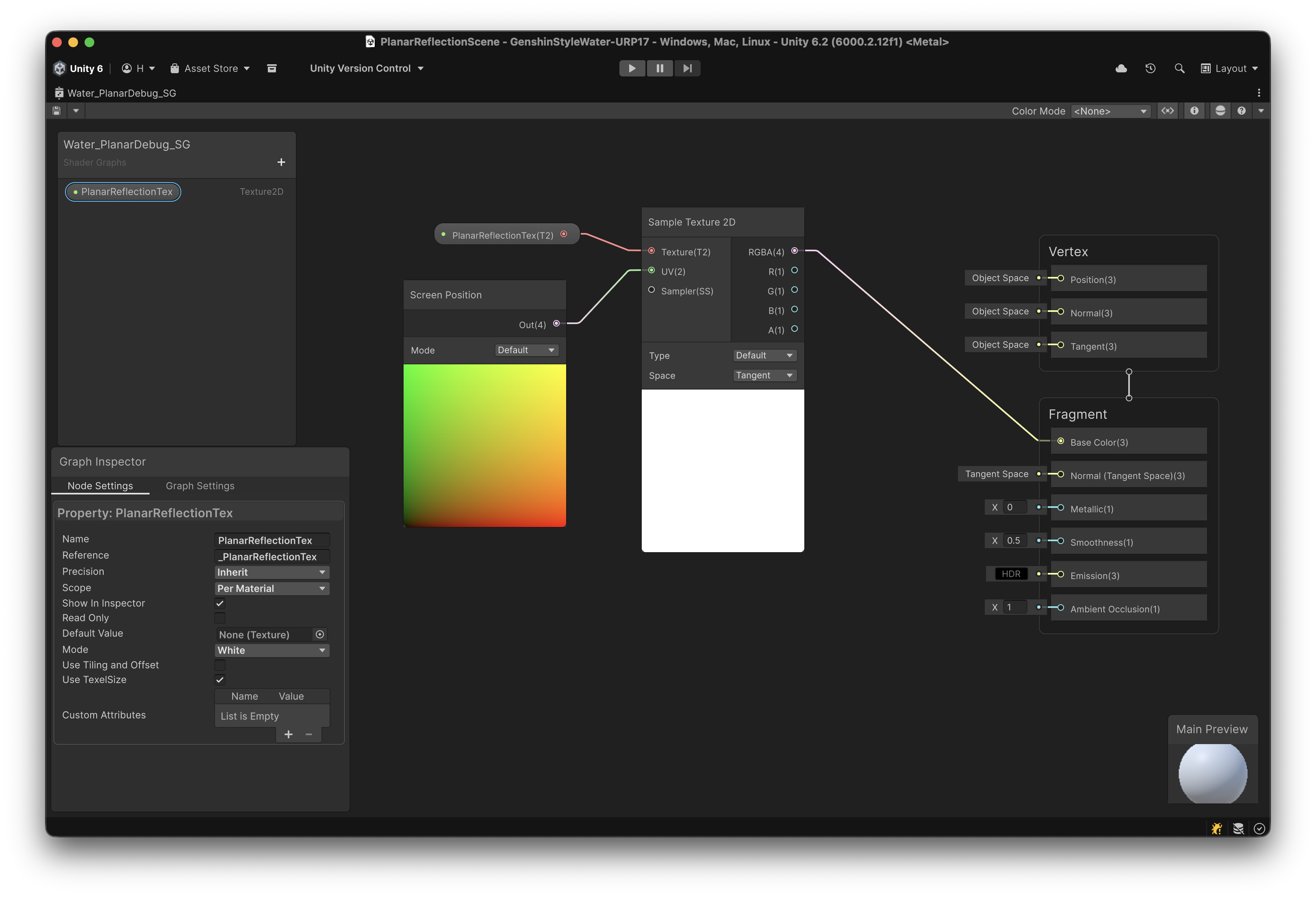Enable the Read Only checkbox
Image resolution: width=1316 pixels, height=897 pixels.
[220, 618]
